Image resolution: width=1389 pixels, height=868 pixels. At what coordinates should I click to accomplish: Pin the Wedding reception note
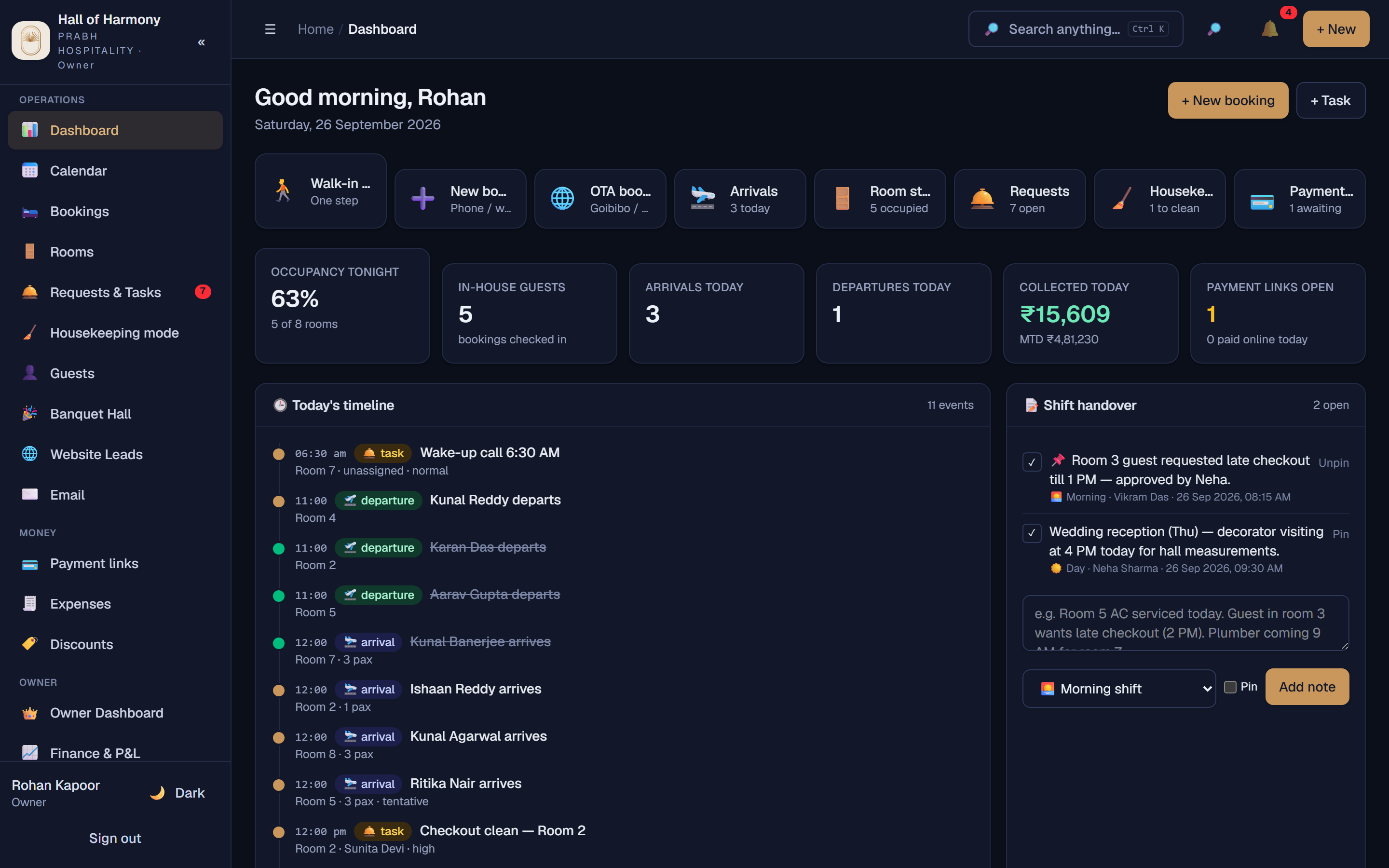[1340, 534]
